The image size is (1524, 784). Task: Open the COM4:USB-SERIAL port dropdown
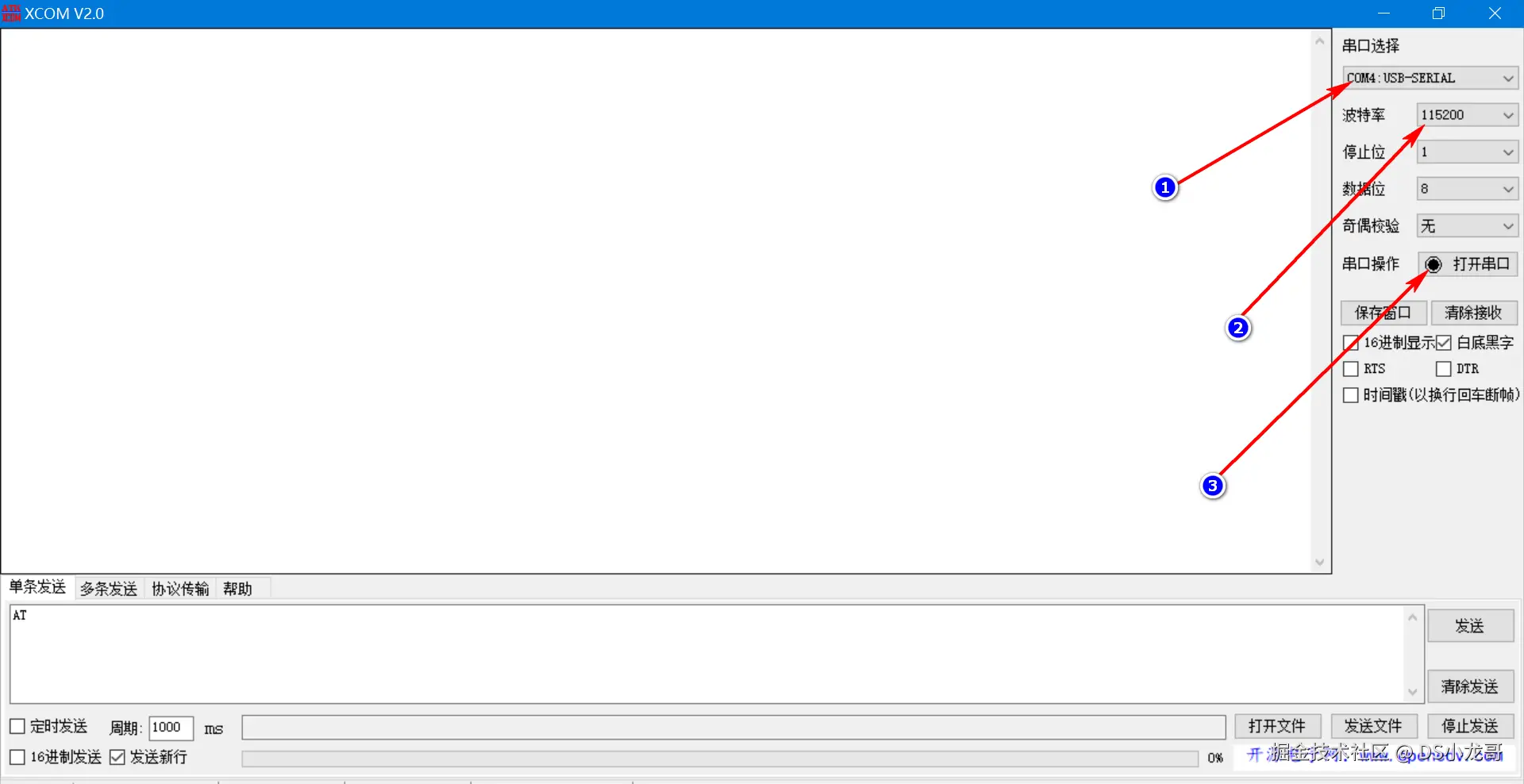(x=1430, y=78)
